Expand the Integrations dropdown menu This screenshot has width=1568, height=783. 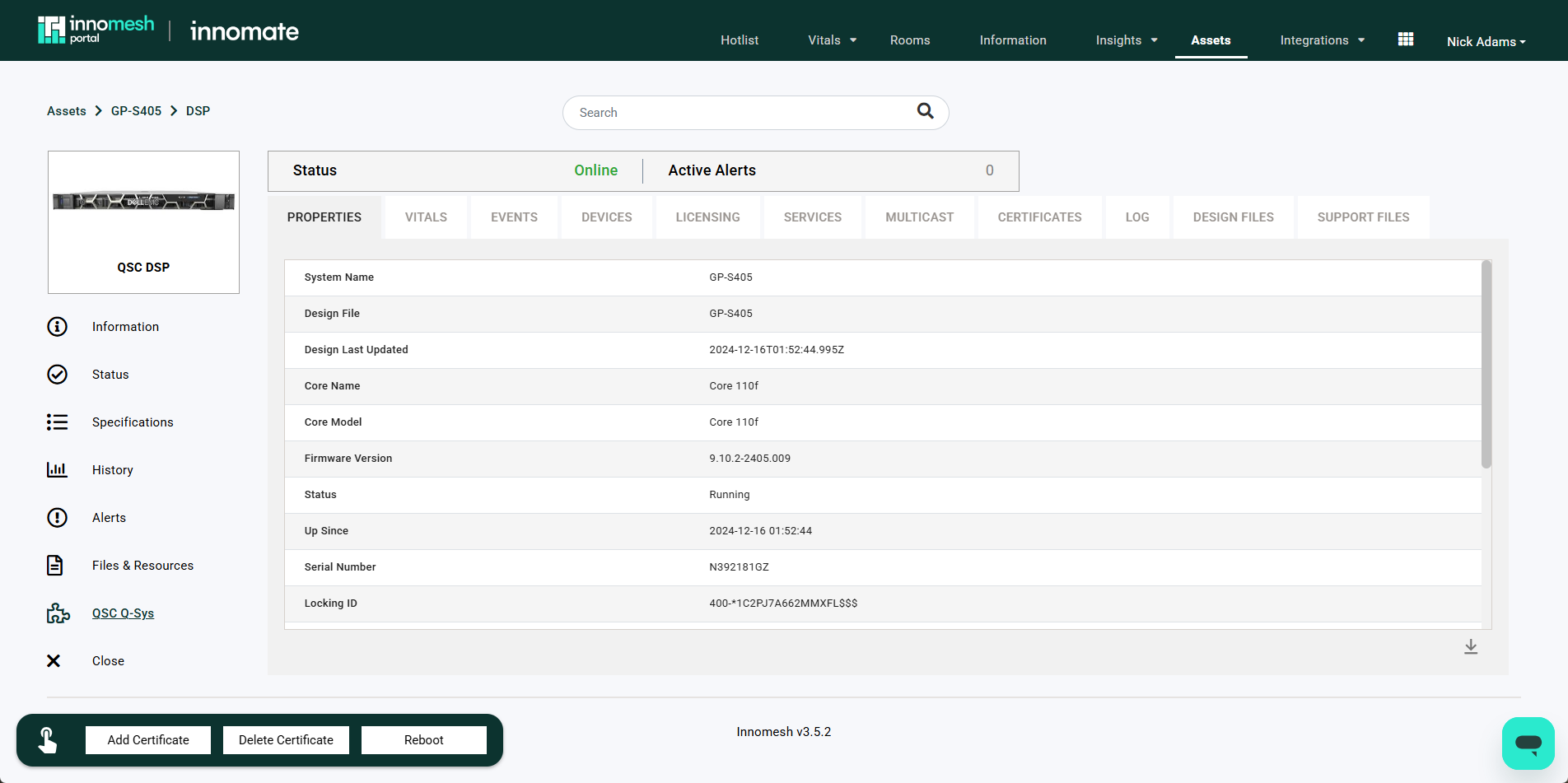tap(1322, 40)
